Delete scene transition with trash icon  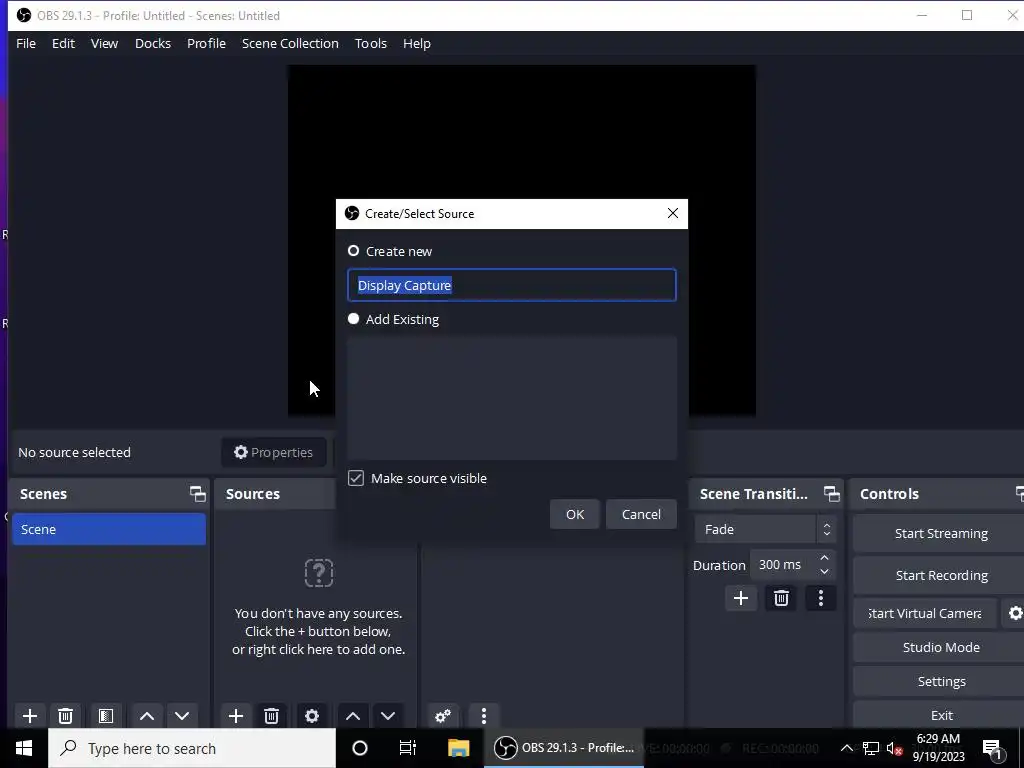tap(781, 598)
